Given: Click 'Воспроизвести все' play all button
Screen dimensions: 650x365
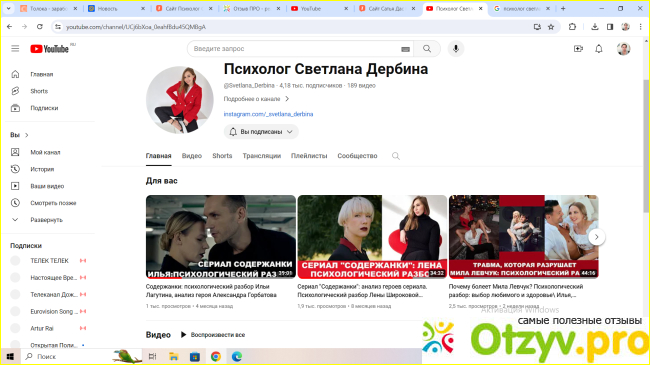Looking at the screenshot, I should 213,335.
